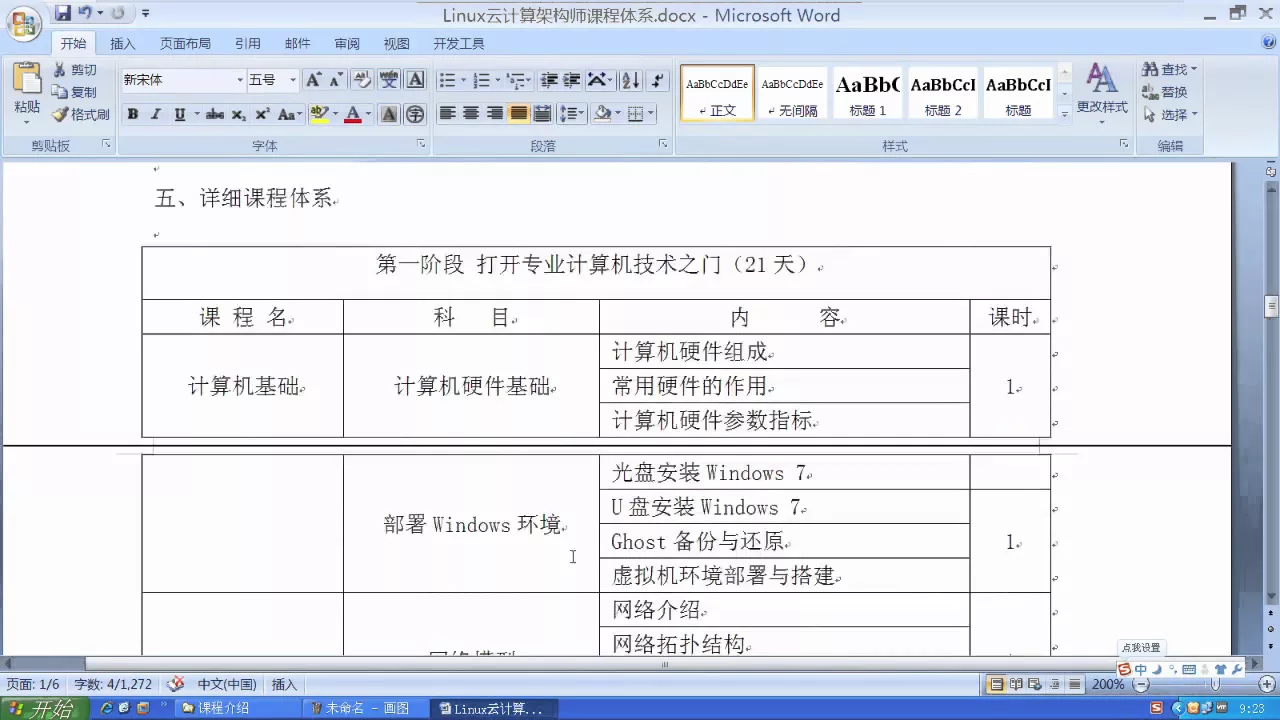
Task: Apply superscript formatting
Action: coord(262,114)
